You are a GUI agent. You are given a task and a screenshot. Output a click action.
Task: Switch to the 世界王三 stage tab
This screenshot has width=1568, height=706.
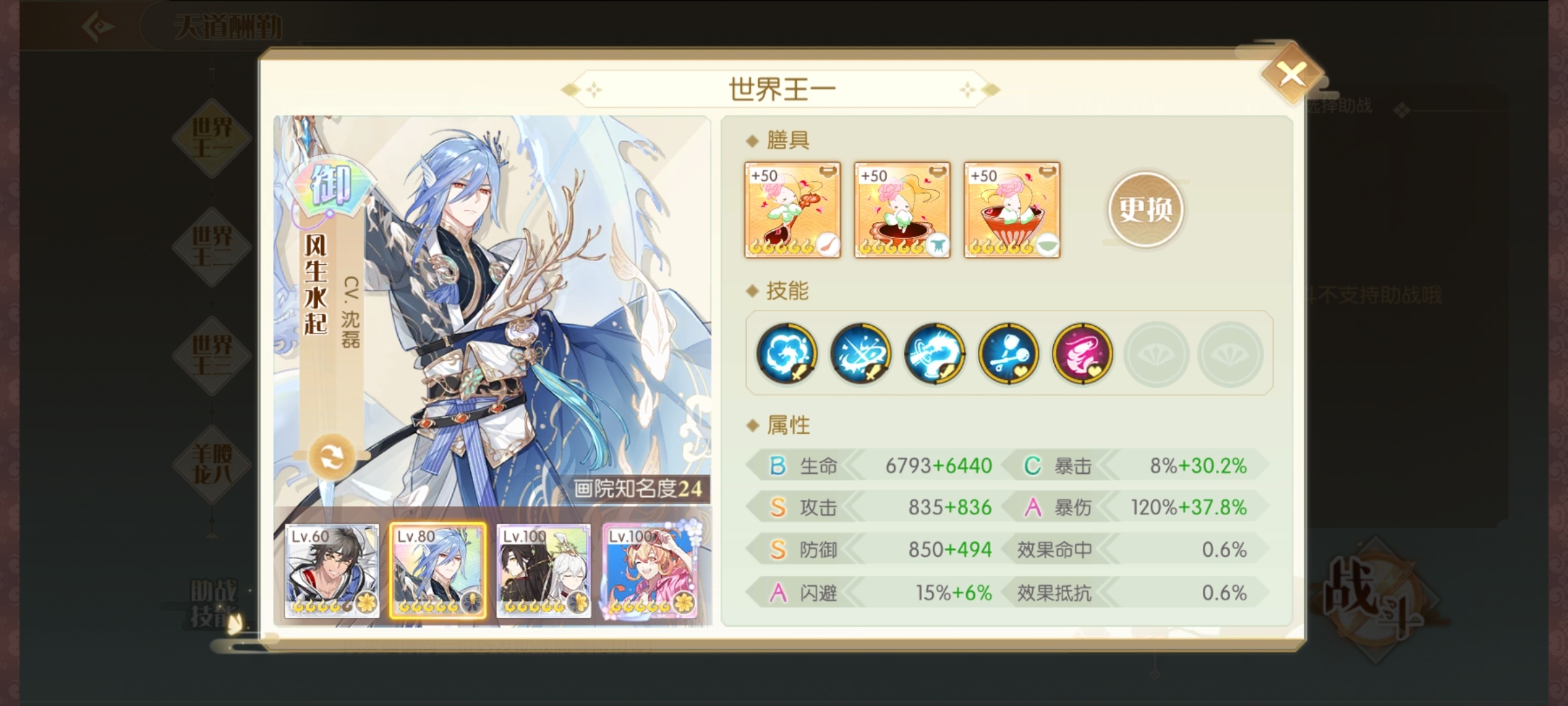click(212, 355)
